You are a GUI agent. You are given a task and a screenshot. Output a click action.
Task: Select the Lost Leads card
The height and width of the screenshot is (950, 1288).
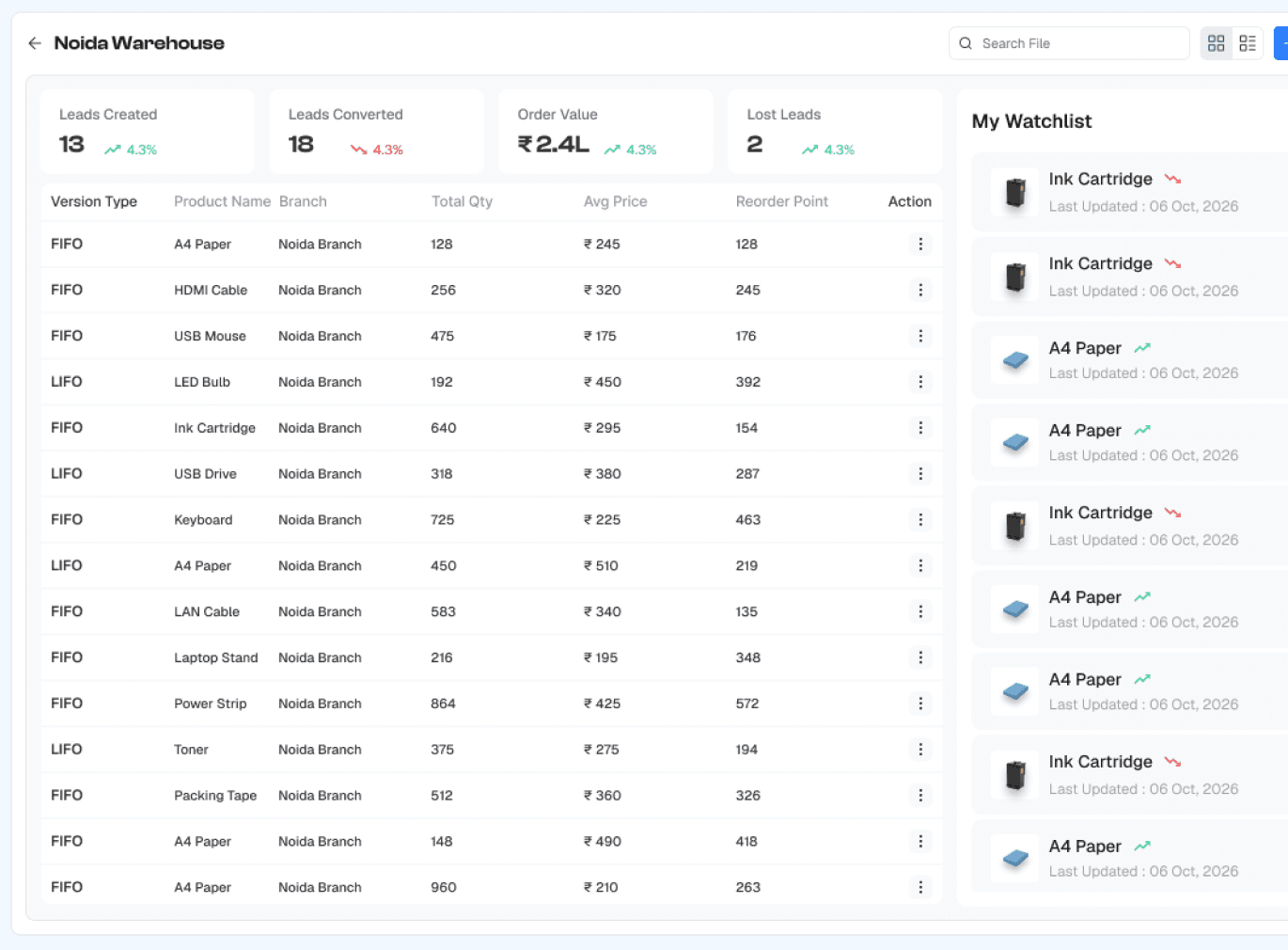[835, 132]
